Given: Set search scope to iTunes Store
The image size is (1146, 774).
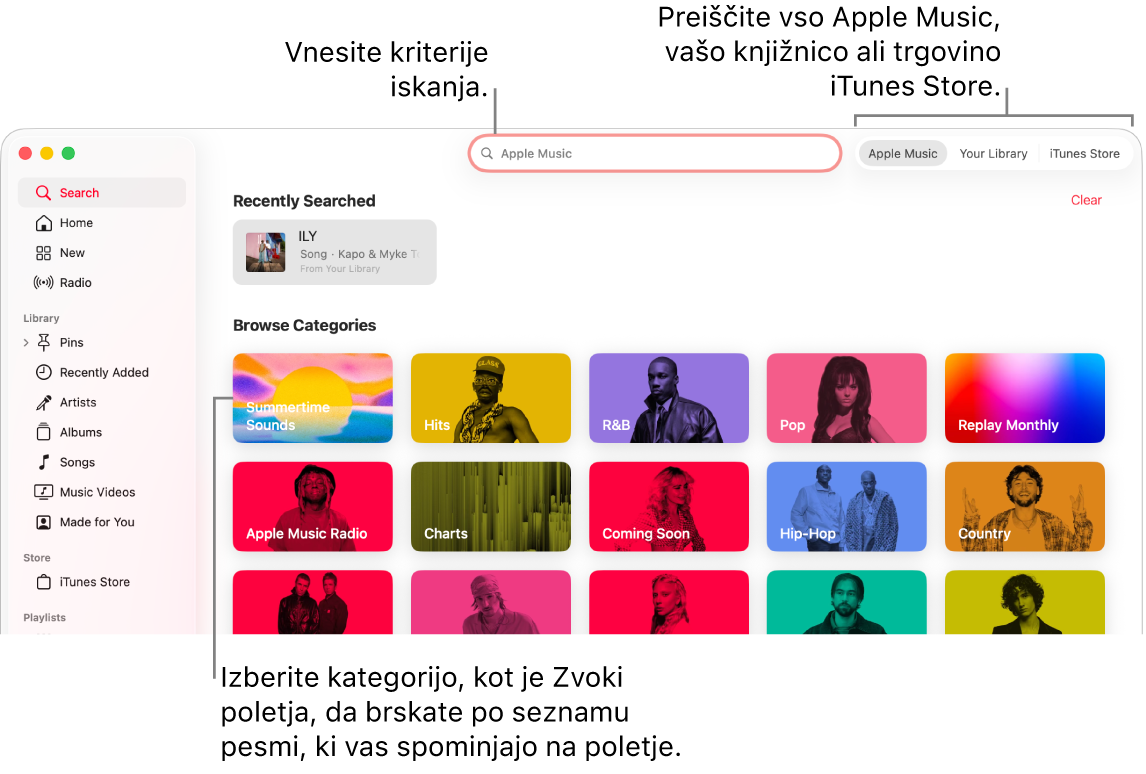Looking at the screenshot, I should (1085, 153).
